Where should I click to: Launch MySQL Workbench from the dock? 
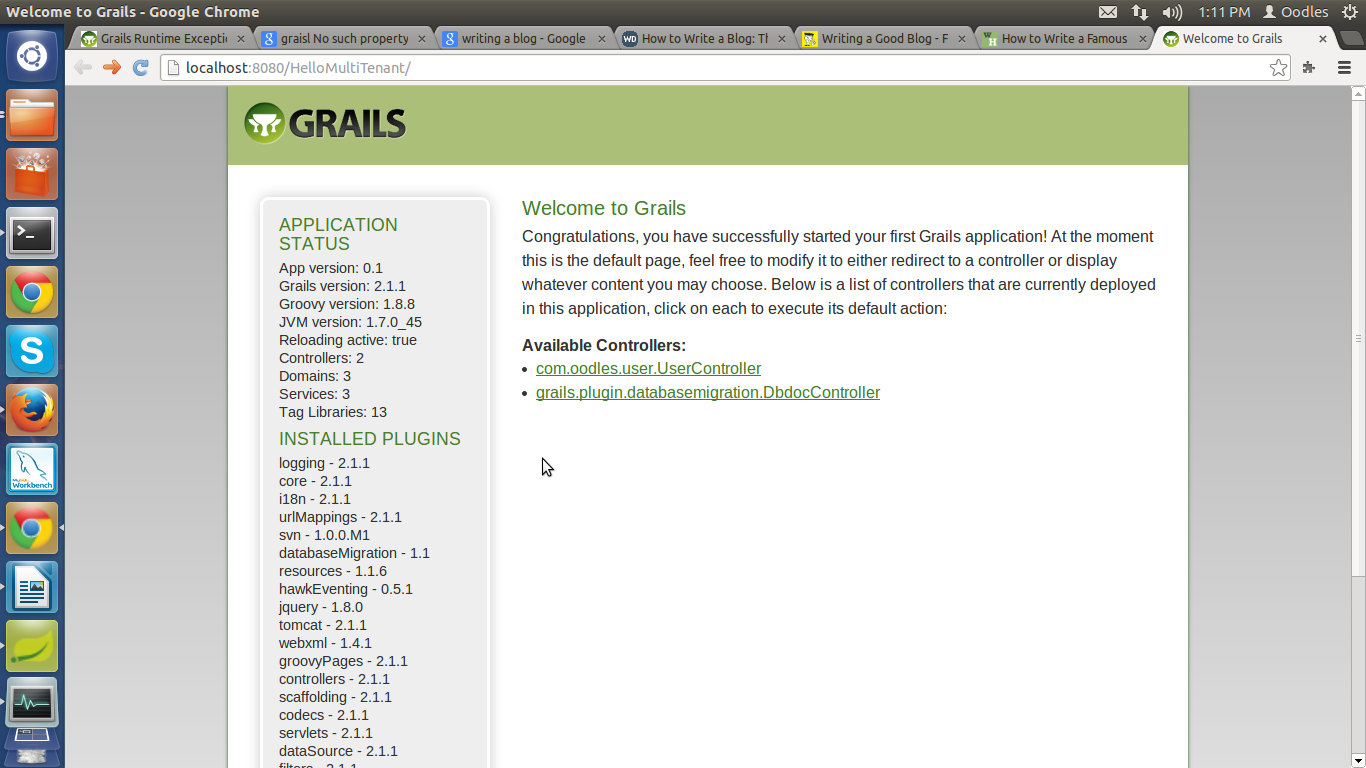[x=32, y=469]
